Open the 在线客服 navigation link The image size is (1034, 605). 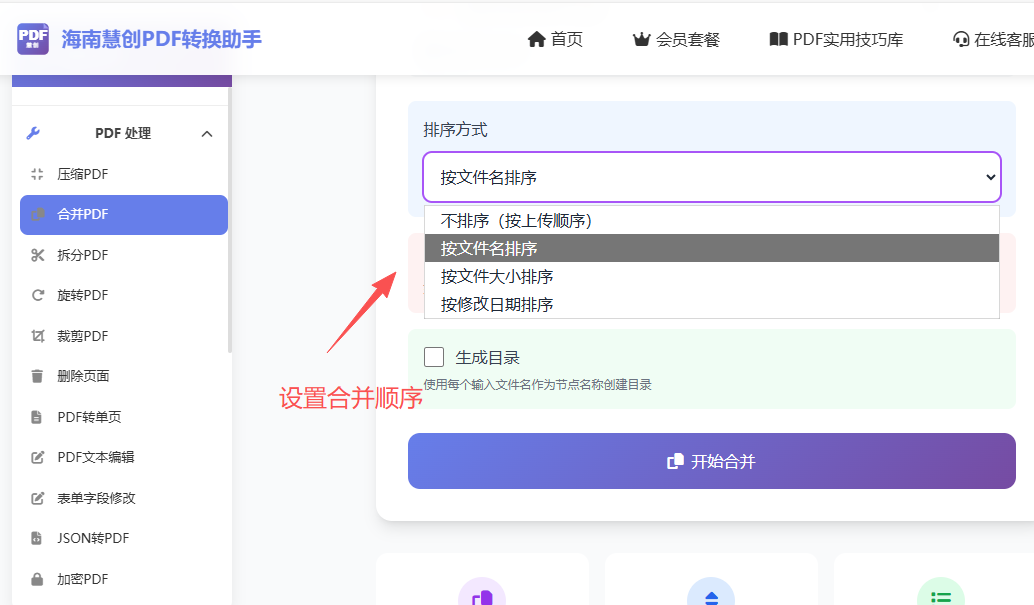(993, 40)
